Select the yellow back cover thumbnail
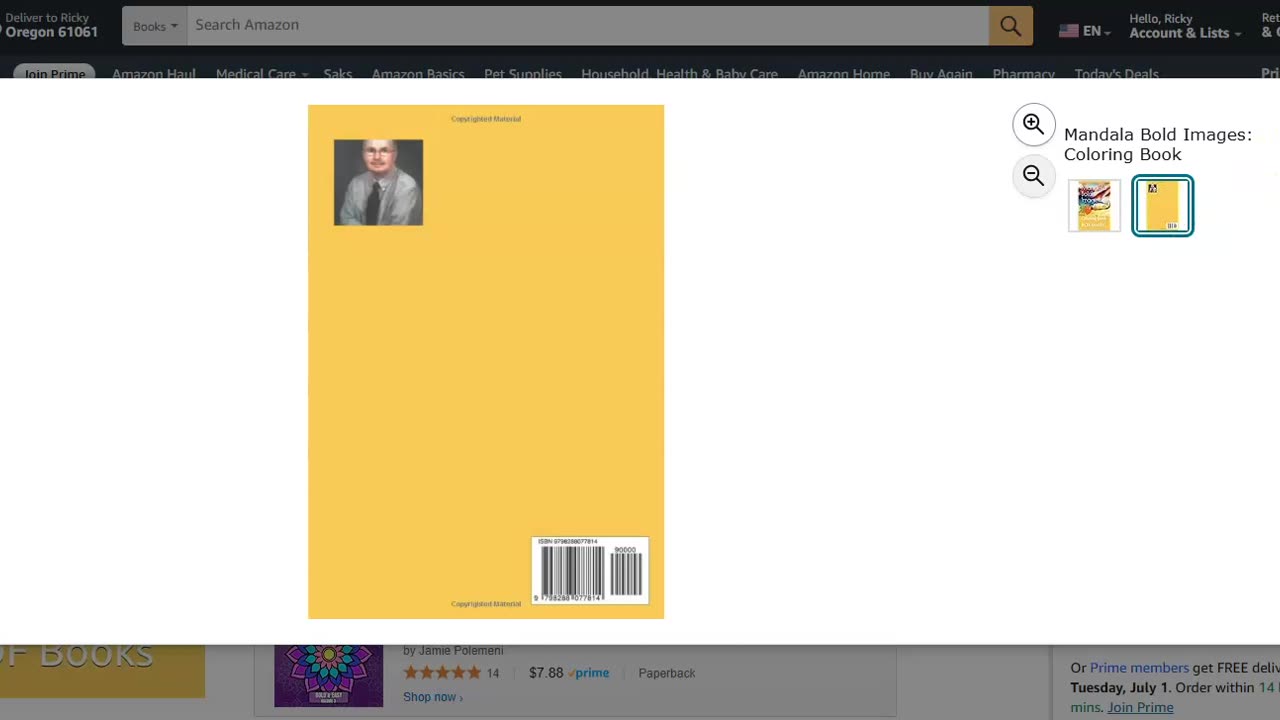The height and width of the screenshot is (720, 1280). point(1162,205)
